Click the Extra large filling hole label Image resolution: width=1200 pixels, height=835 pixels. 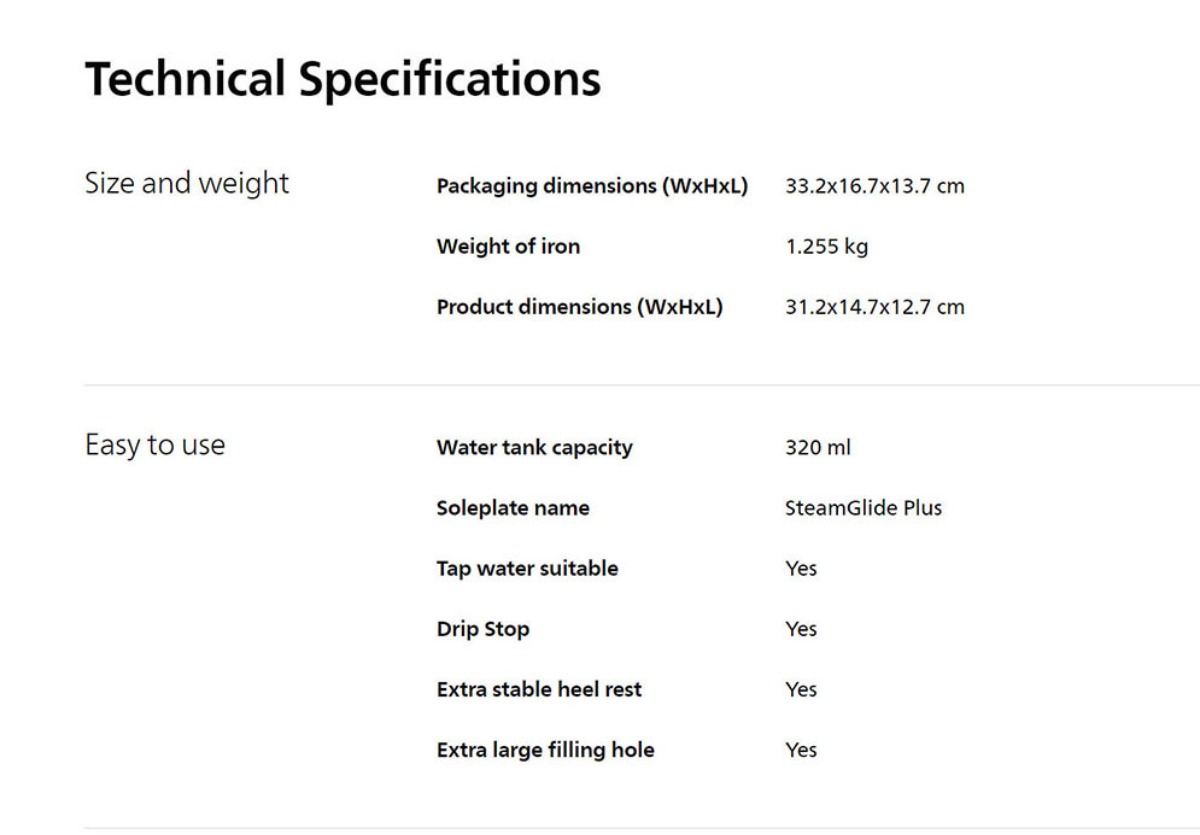point(546,750)
